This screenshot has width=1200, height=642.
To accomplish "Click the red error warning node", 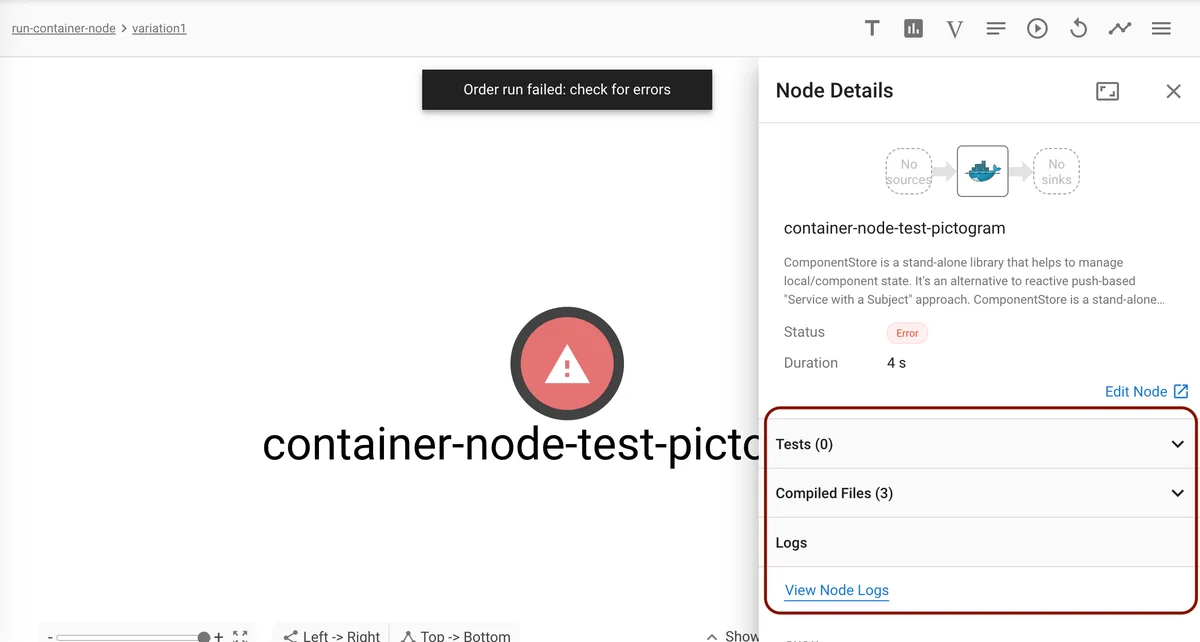I will tap(567, 367).
